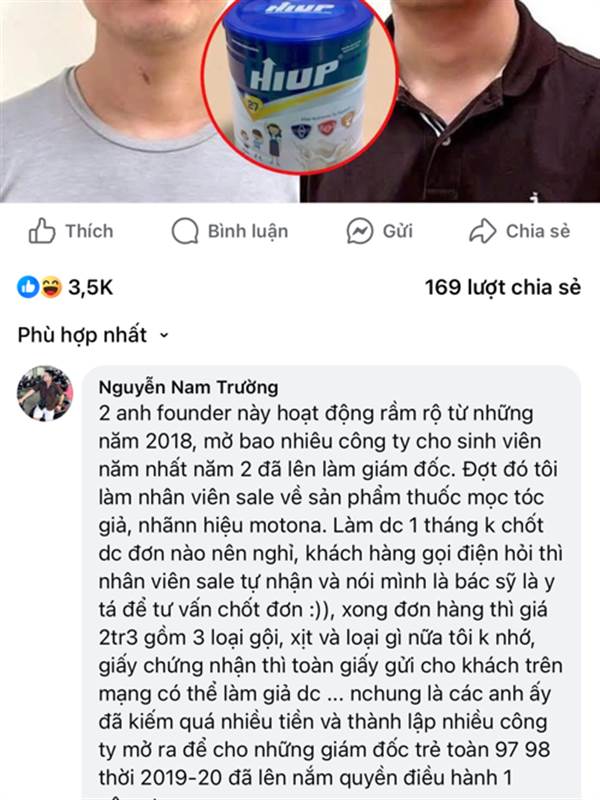Viewport: 600px width, 800px height.
Task: Tap the Bình luận speech bubble icon
Action: pyautogui.click(x=185, y=231)
